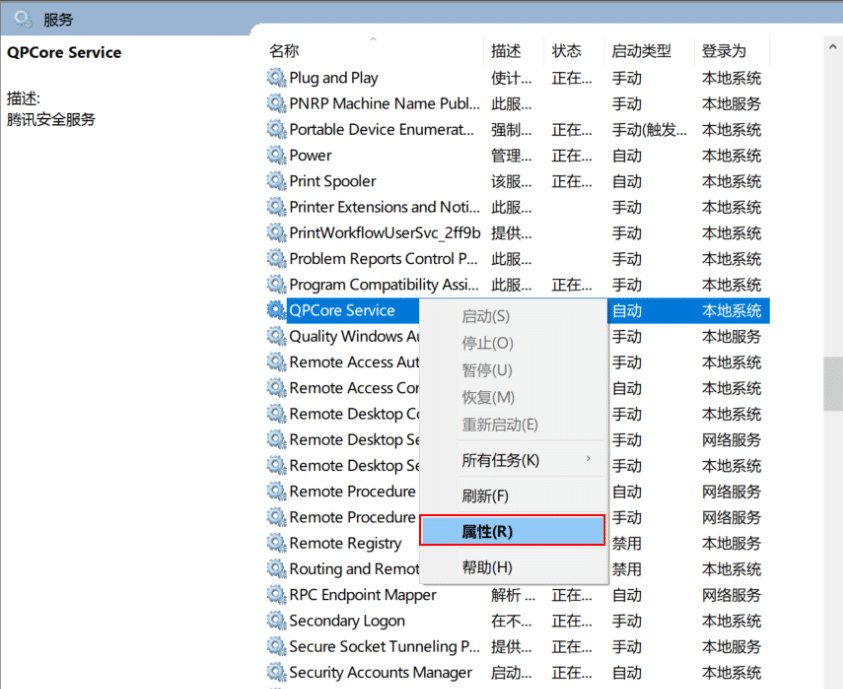843x689 pixels.
Task: Click the scrollbar up arrow
Action: click(x=832, y=46)
